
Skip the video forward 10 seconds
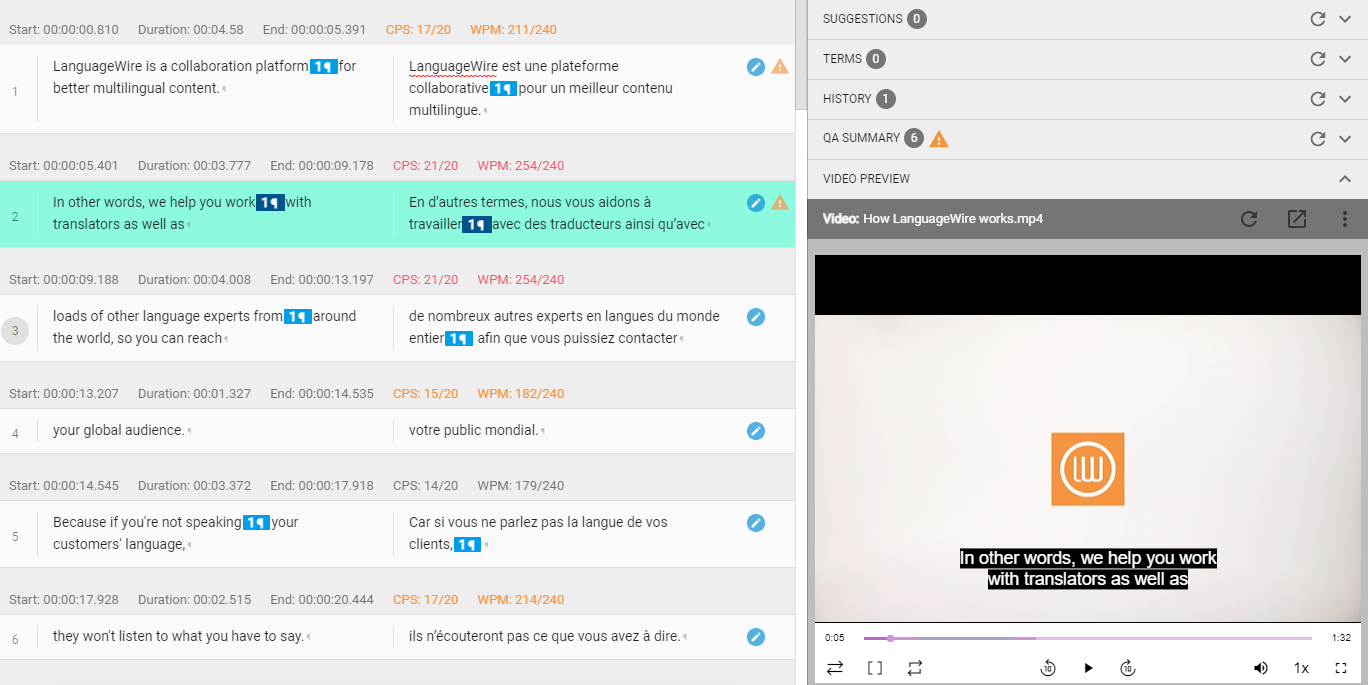pyautogui.click(x=1127, y=667)
